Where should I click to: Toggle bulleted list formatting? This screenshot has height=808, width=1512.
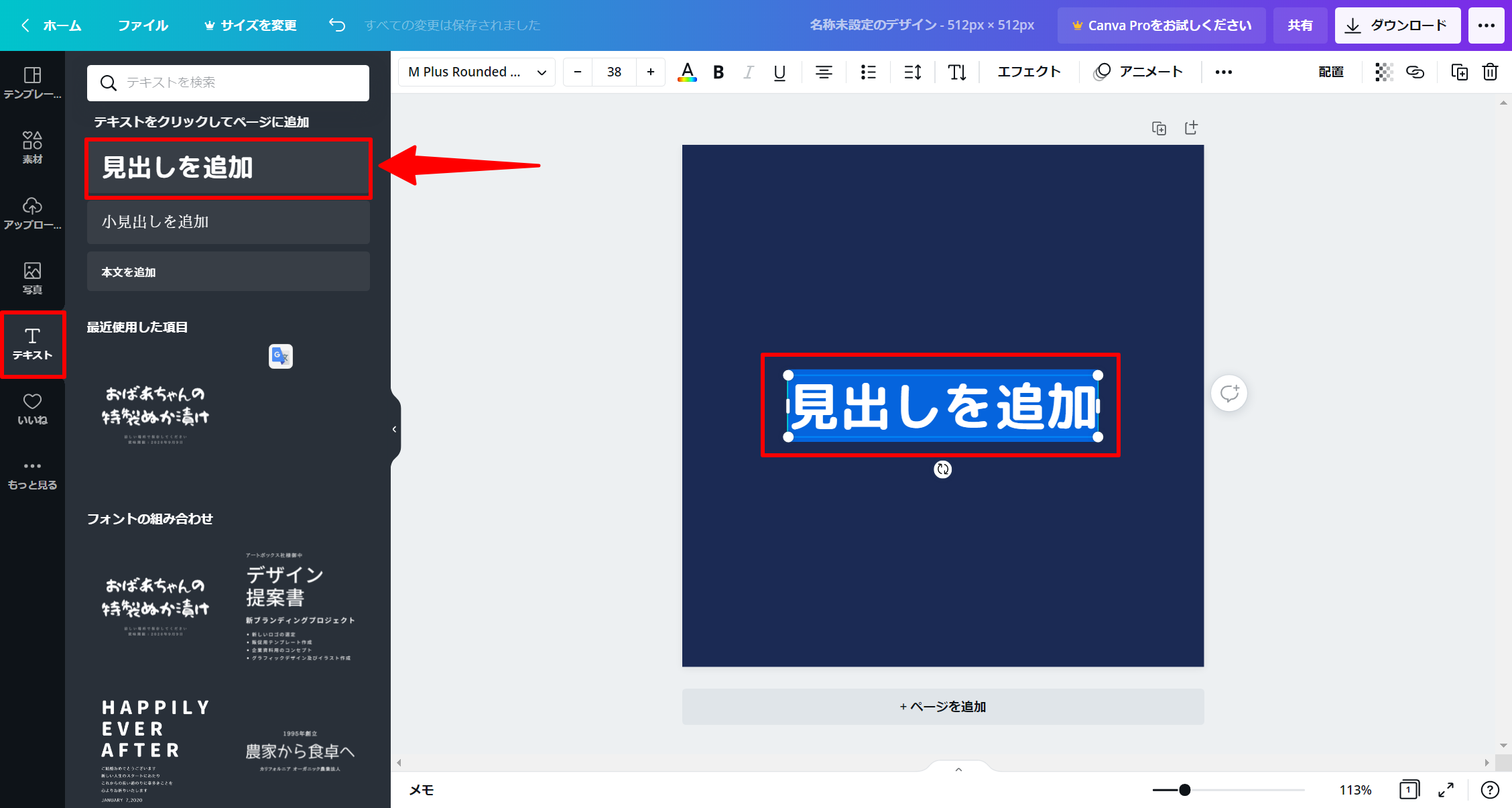click(868, 72)
